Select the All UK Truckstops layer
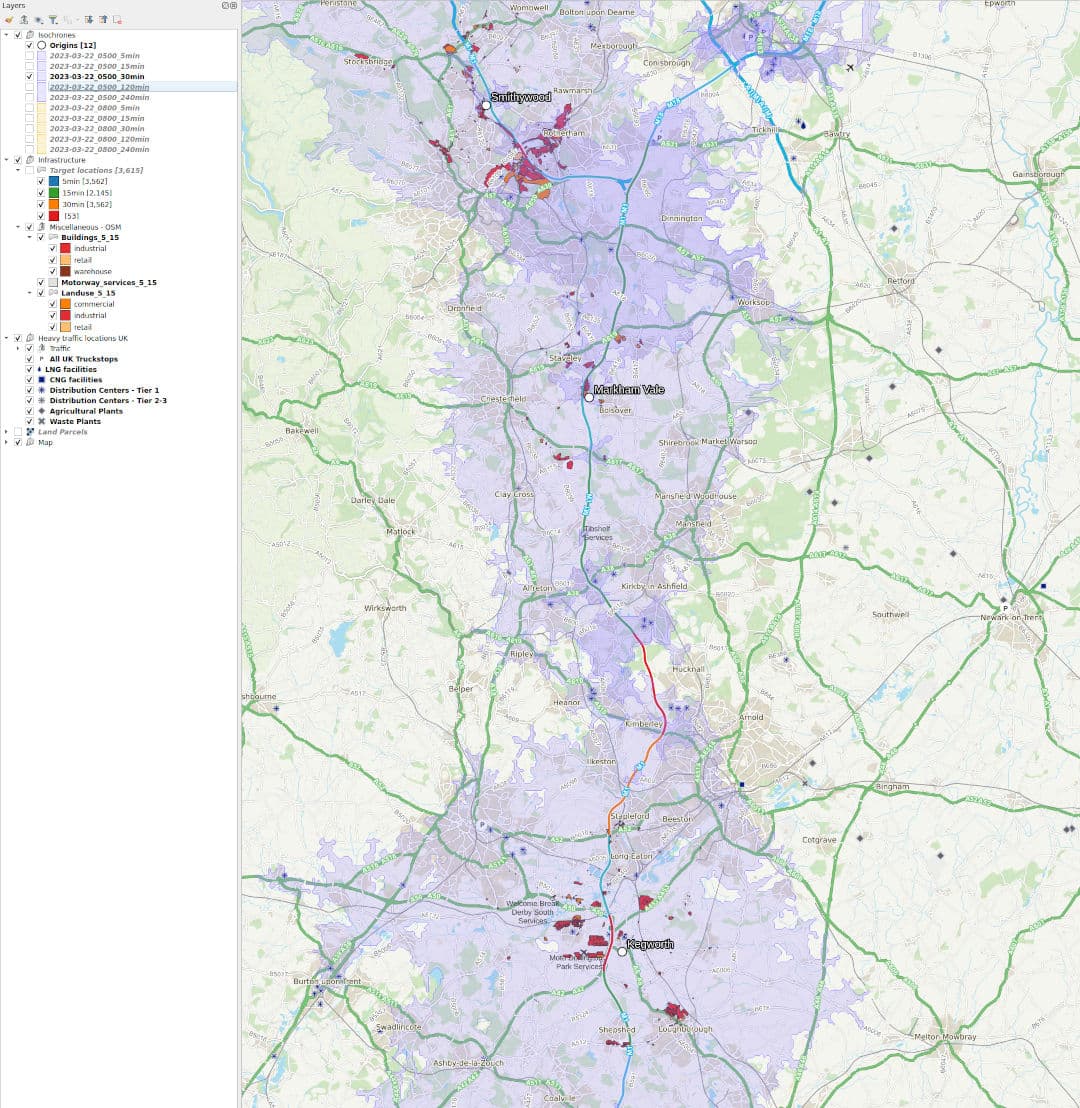Screen dimensions: 1080x1108 tap(83, 359)
